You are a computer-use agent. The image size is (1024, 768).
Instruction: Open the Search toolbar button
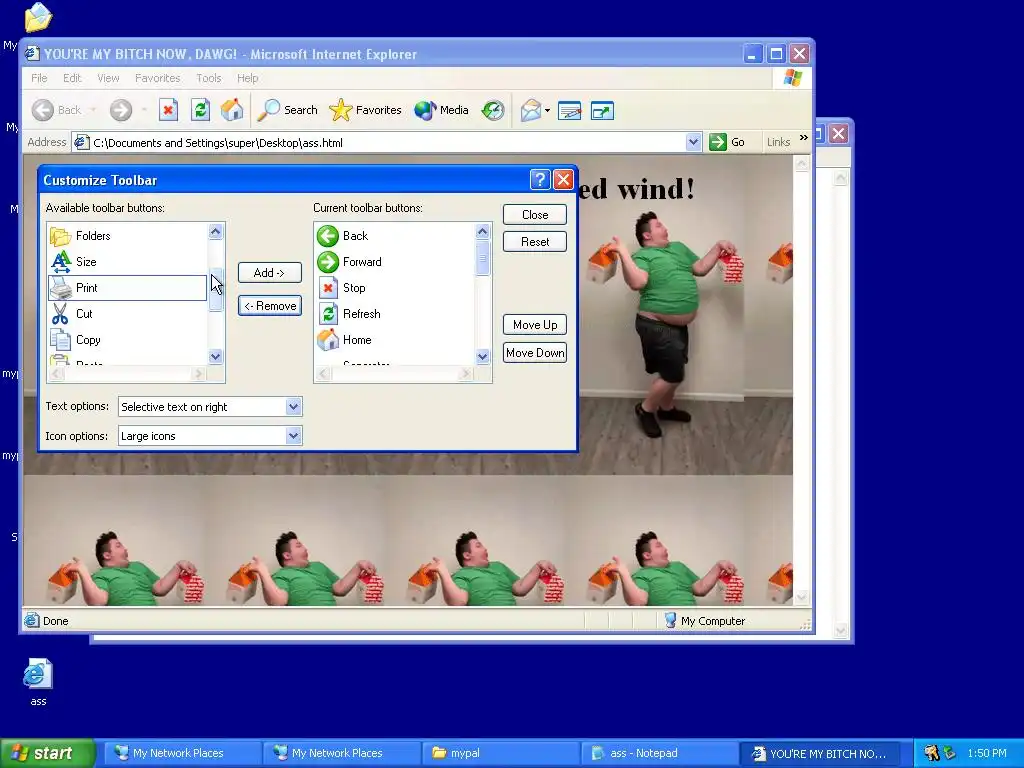287,110
